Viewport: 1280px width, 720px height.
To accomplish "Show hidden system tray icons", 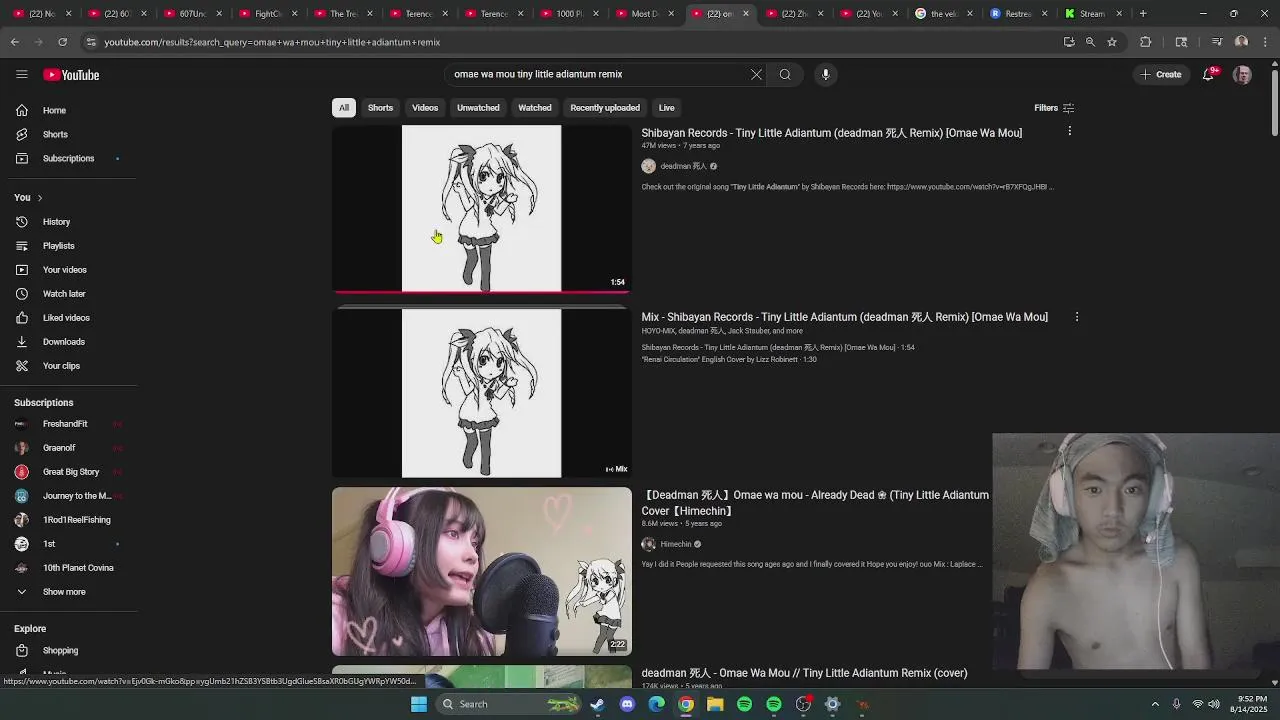I will (1155, 704).
